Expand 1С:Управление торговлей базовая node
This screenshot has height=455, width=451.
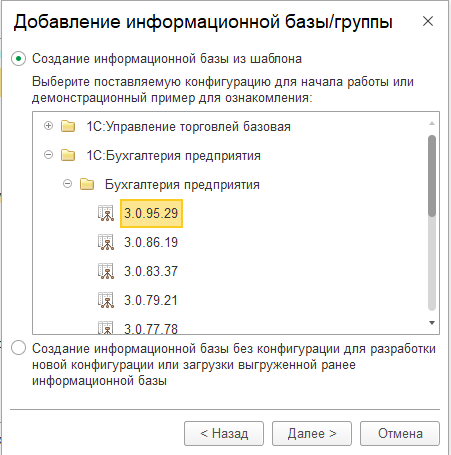(49, 126)
